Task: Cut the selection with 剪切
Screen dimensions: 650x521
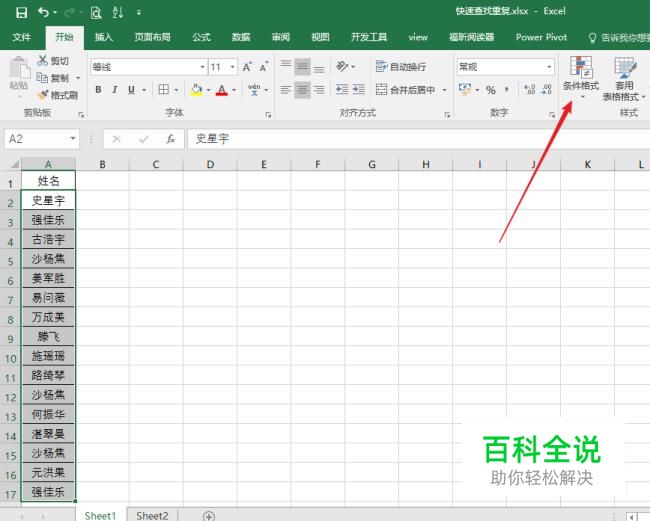Action: pyautogui.click(x=53, y=61)
